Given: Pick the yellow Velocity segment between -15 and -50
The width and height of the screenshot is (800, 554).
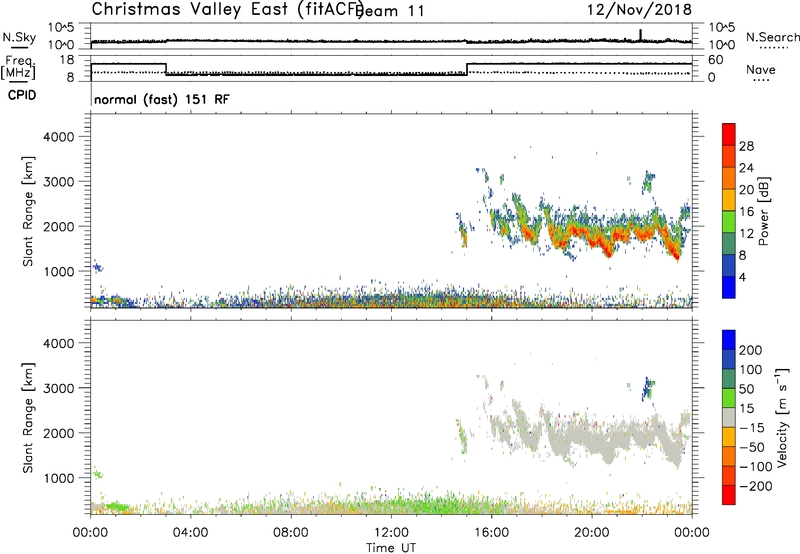Looking at the screenshot, I should coord(729,437).
